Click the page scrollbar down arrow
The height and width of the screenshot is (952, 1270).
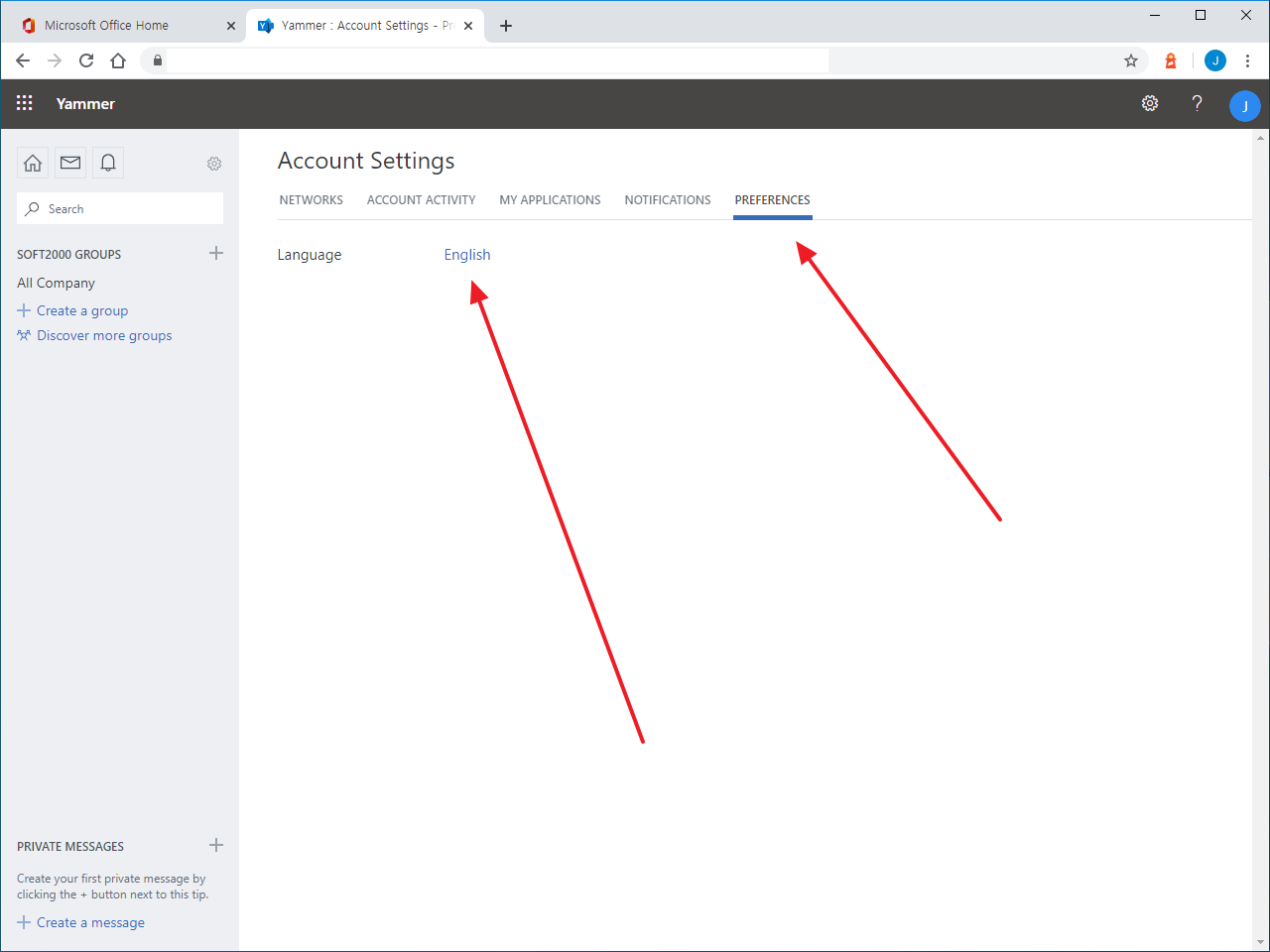[x=1261, y=942]
